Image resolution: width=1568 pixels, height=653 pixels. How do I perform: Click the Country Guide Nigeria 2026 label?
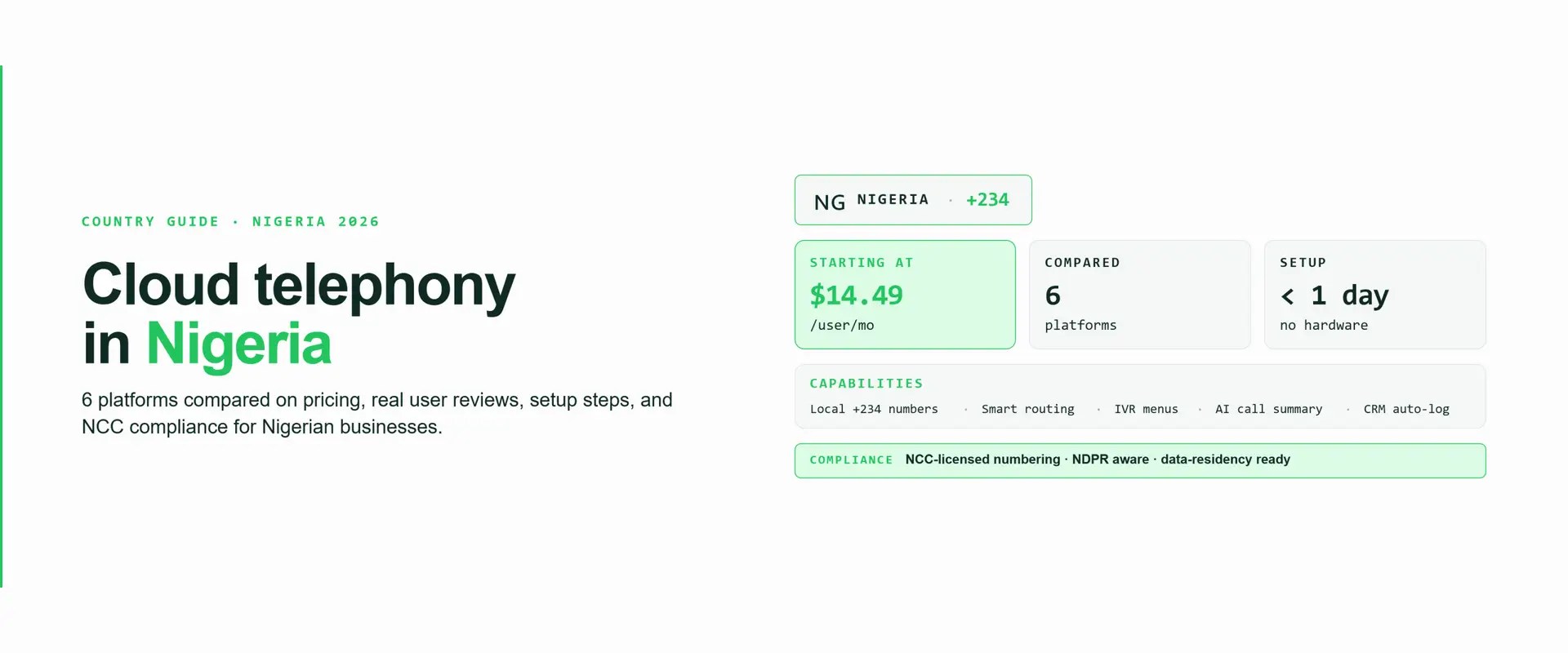click(230, 221)
